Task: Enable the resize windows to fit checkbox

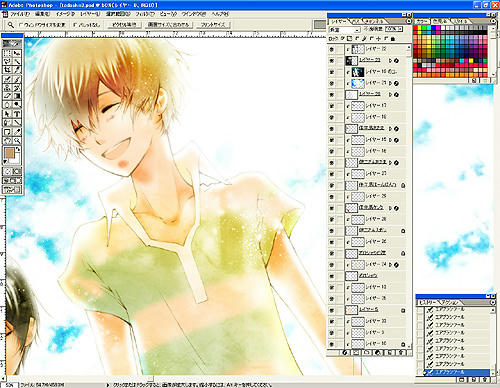Action: 21,25
